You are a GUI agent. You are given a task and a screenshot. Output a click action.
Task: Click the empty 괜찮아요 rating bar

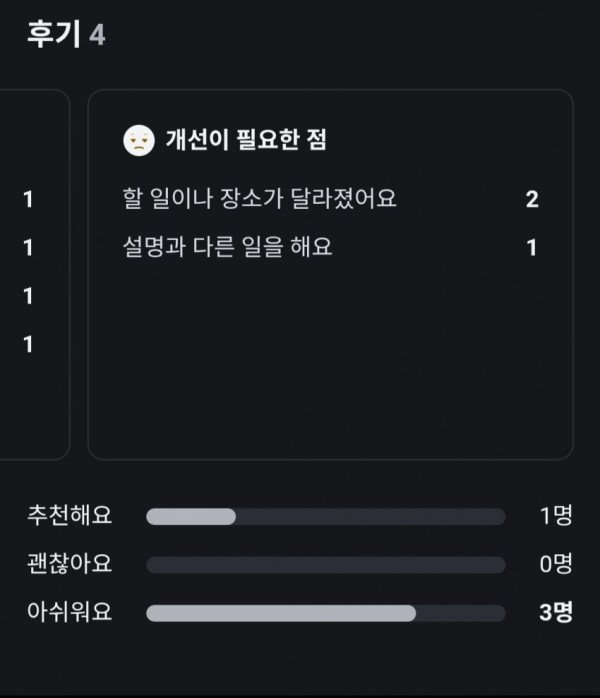coord(325,565)
